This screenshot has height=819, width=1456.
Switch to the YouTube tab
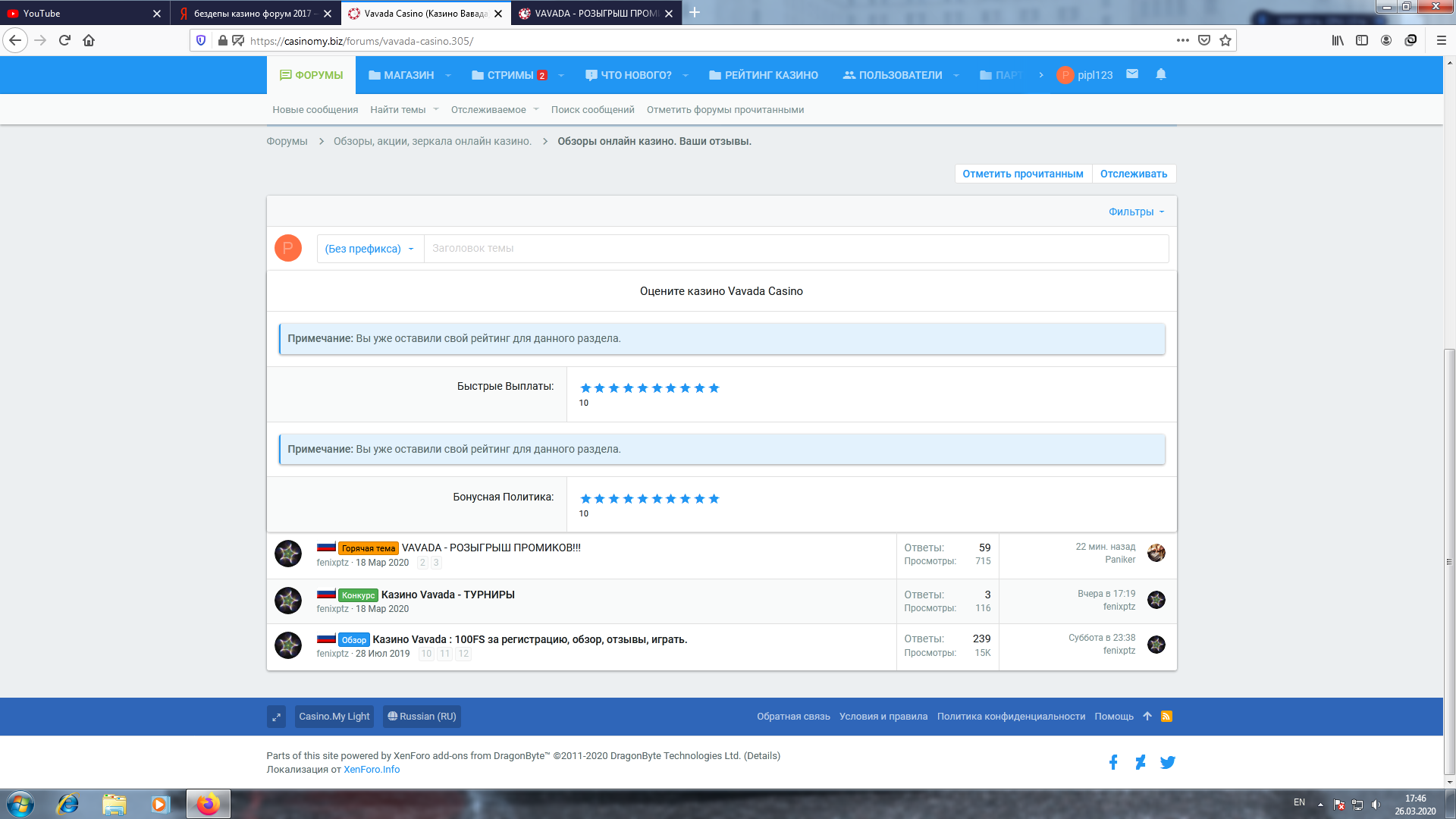tap(83, 13)
